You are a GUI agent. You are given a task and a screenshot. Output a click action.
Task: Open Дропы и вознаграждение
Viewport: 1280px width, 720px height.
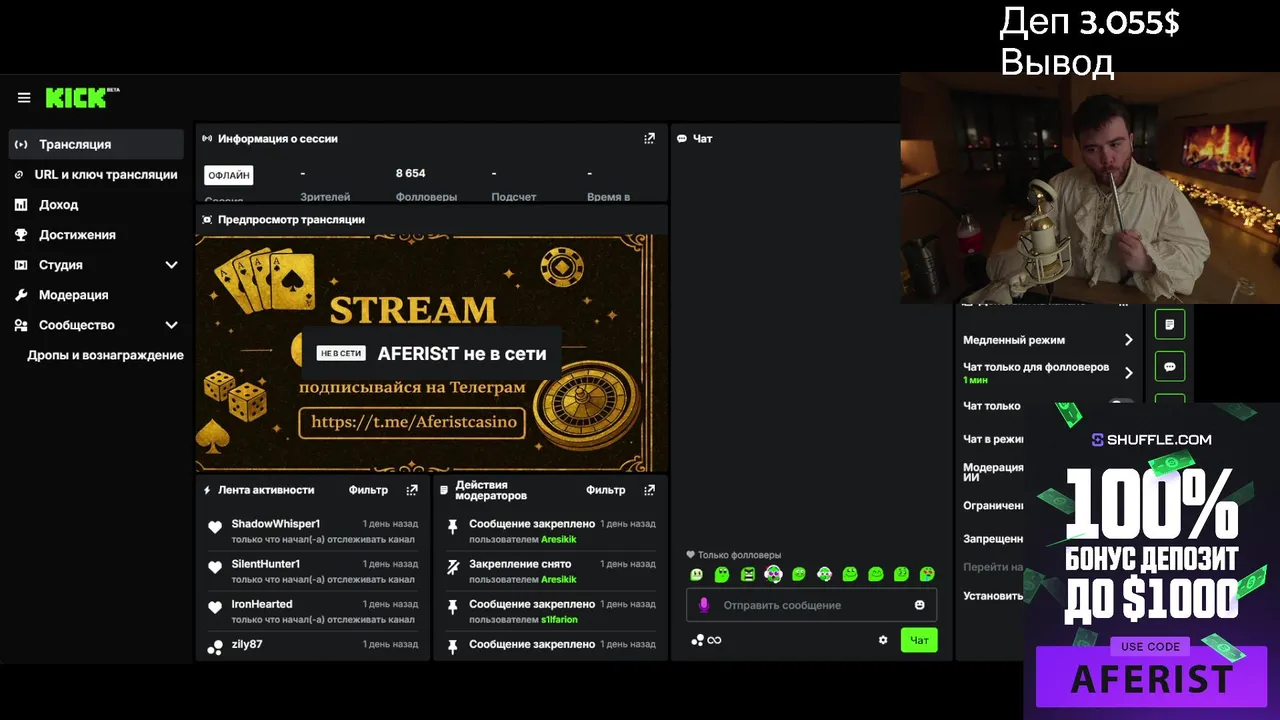coord(105,355)
